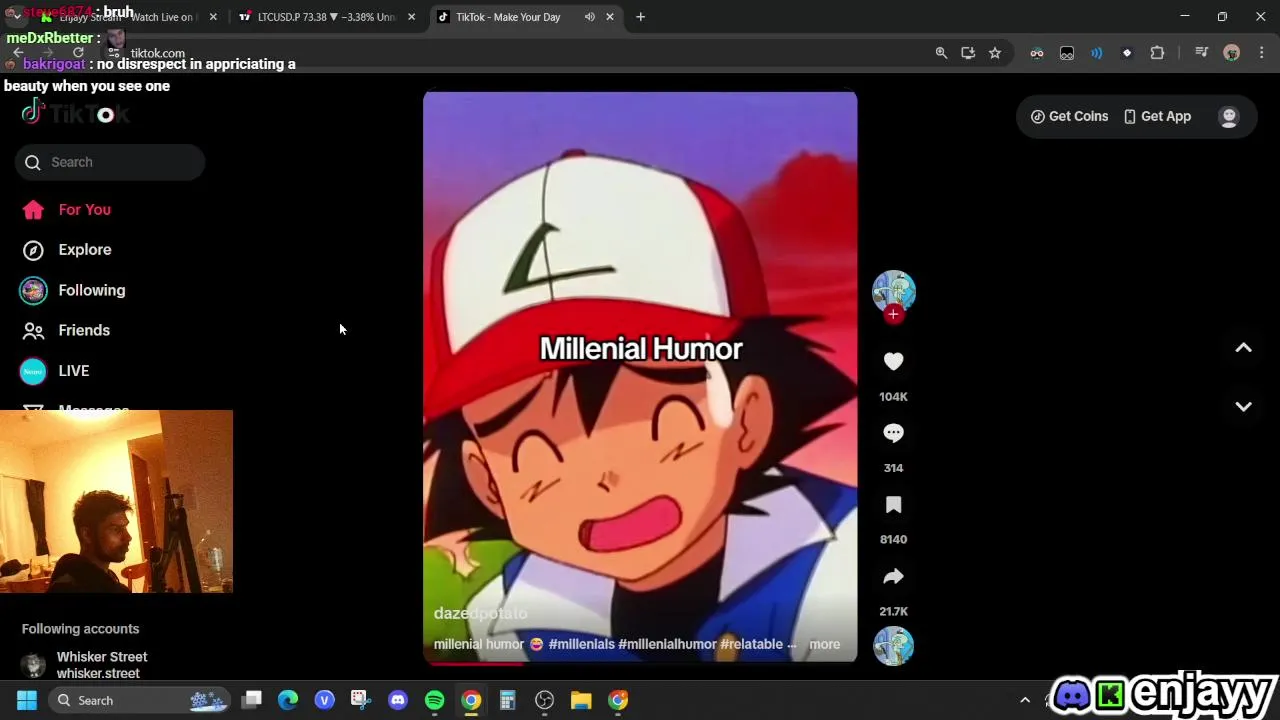Open the glasses-face extension icon
Screen dimensions: 1280x720
pos(1037,53)
